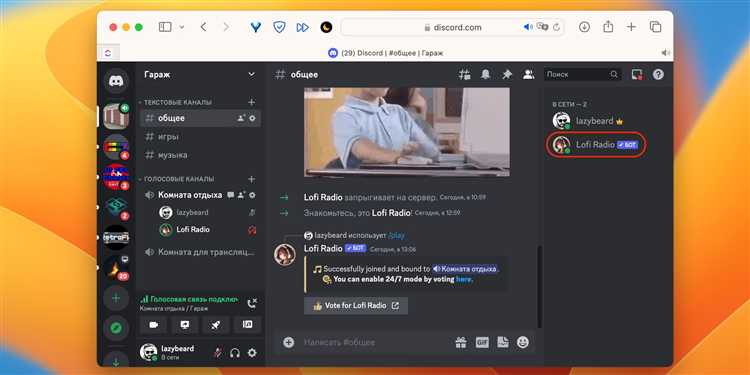Open server icon with badge 20
The height and width of the screenshot is (375, 750).
(x=116, y=267)
